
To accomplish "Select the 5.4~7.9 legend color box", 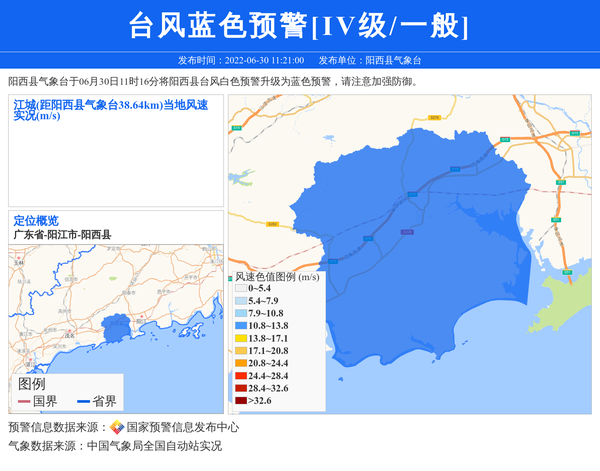I will [x=240, y=301].
